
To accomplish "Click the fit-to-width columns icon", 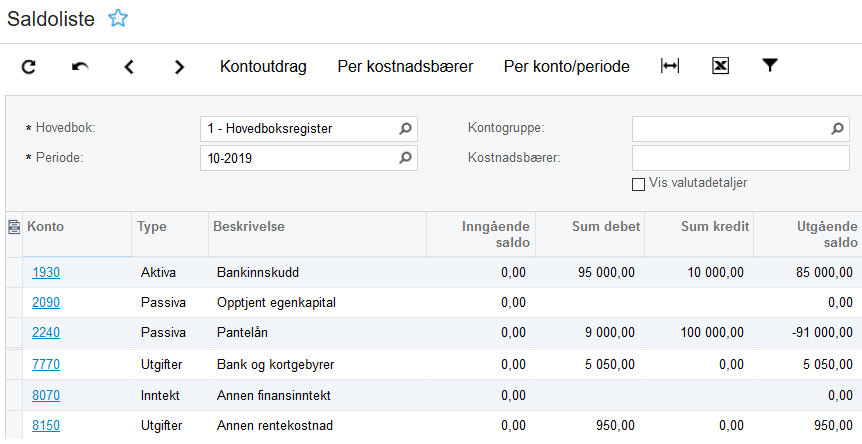I will coord(670,66).
